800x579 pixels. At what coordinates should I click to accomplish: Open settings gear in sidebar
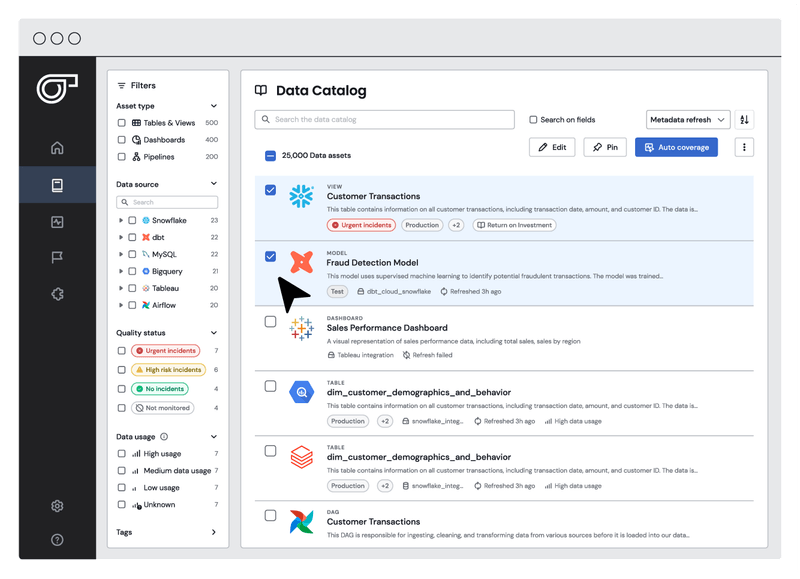[57, 506]
